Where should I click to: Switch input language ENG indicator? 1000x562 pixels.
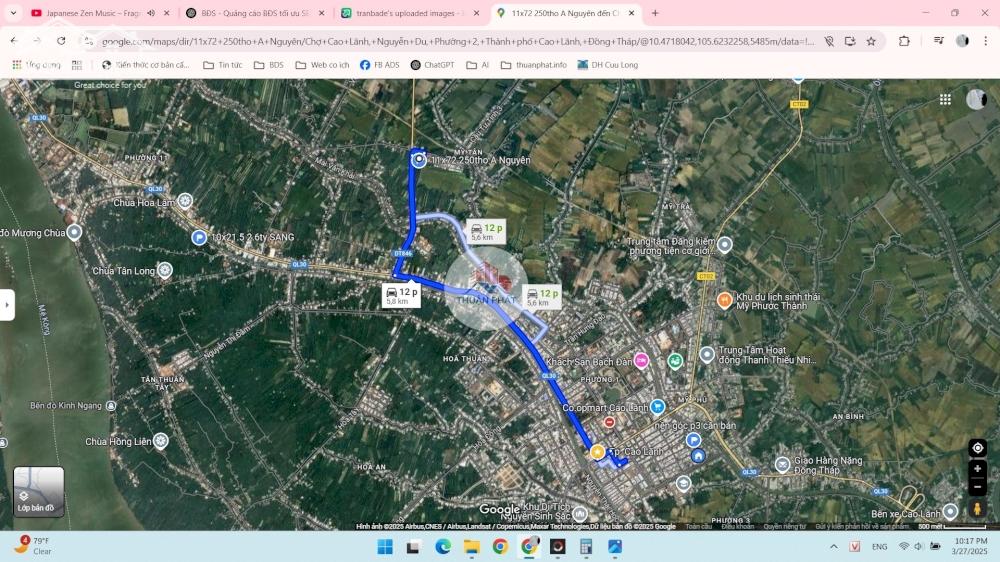(879, 547)
